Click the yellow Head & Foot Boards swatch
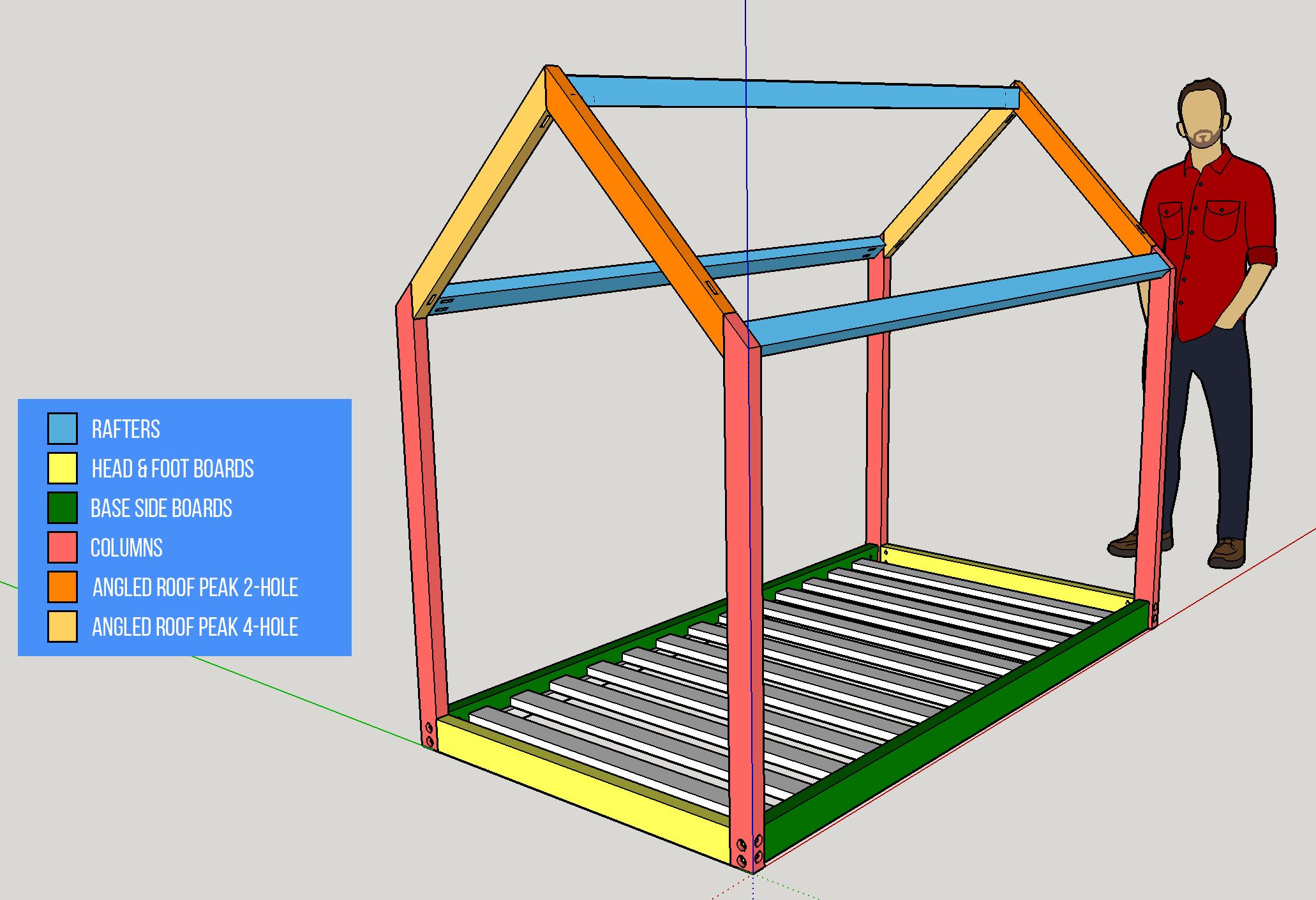Viewport: 1316px width, 900px height. point(63,468)
